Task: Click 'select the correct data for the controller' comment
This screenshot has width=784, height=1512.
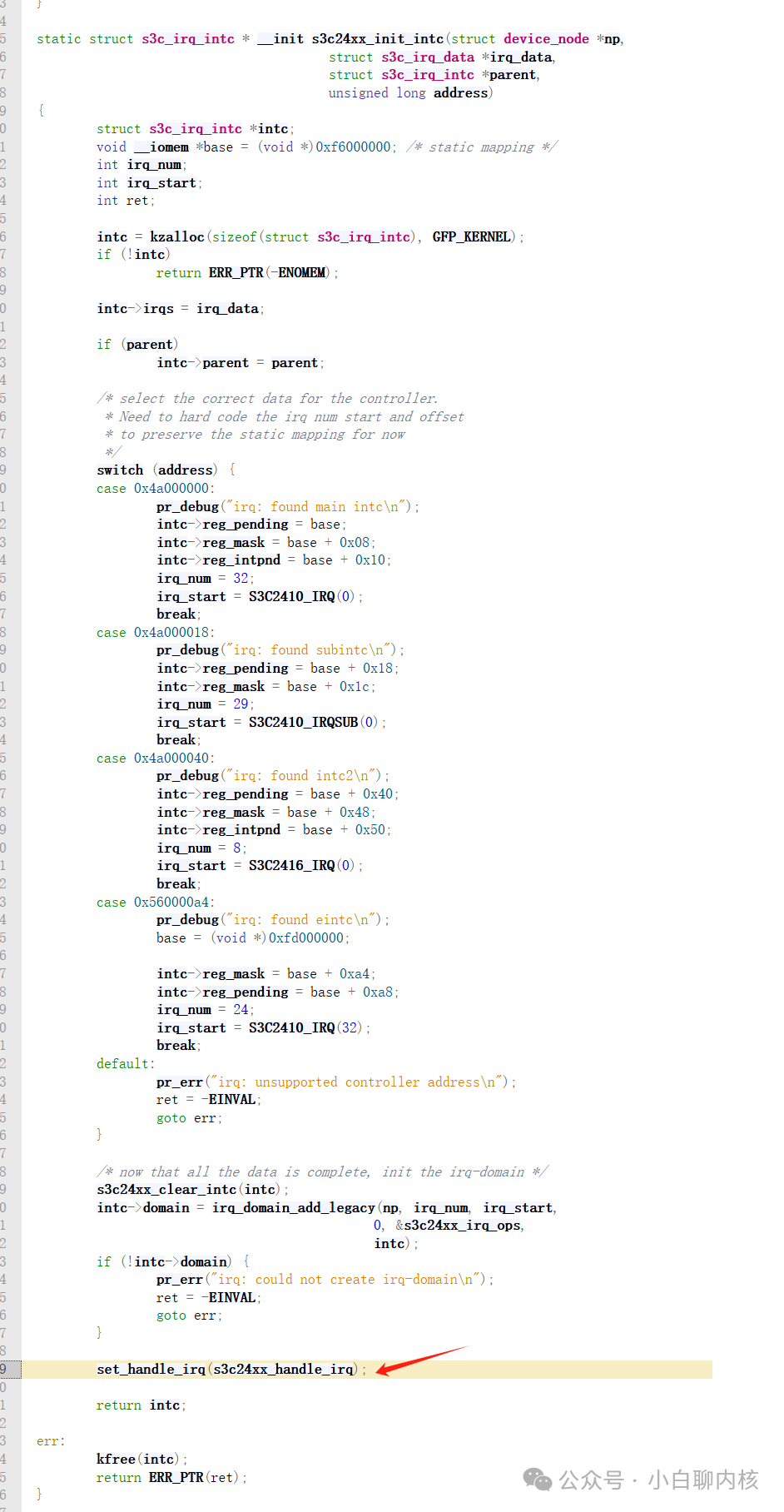Action: point(267,399)
